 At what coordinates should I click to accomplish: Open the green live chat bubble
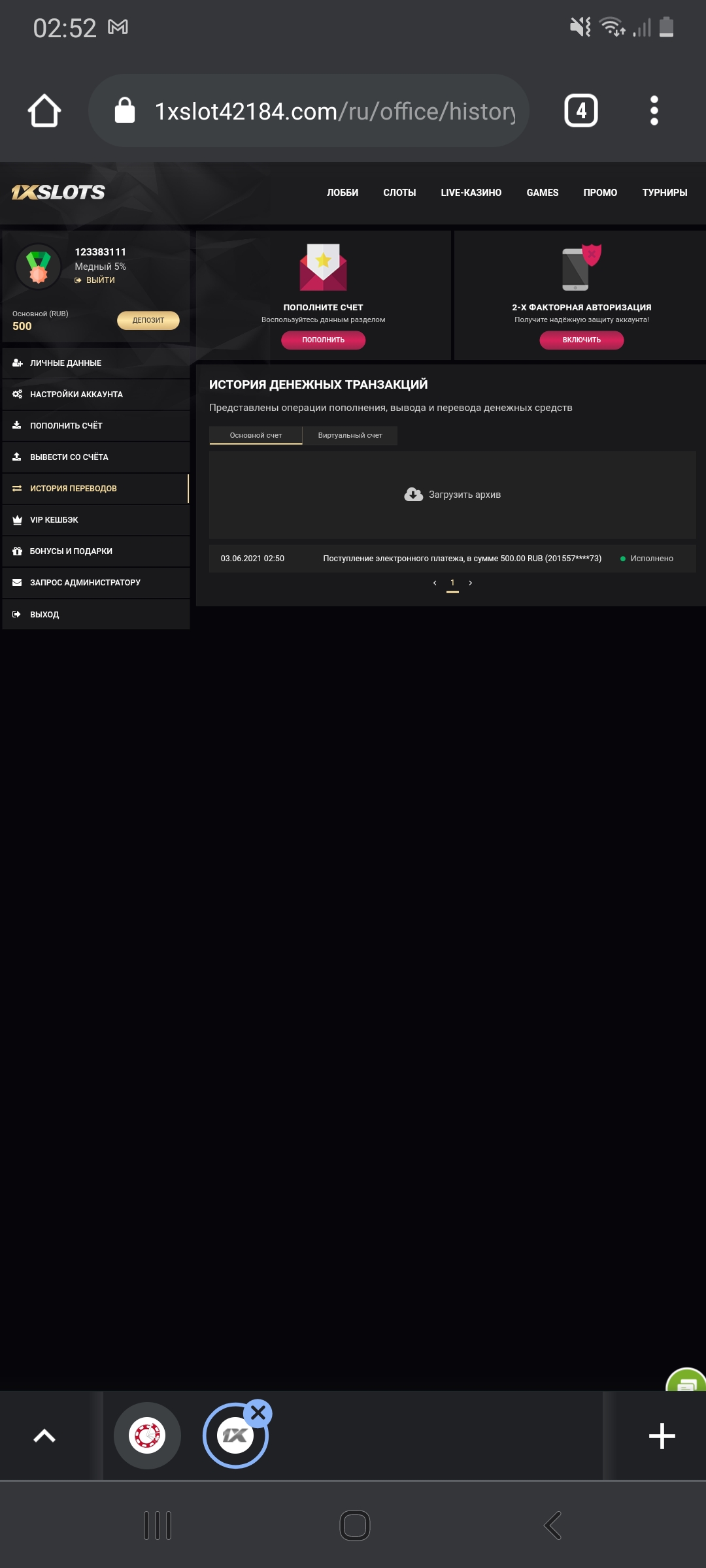[686, 1380]
